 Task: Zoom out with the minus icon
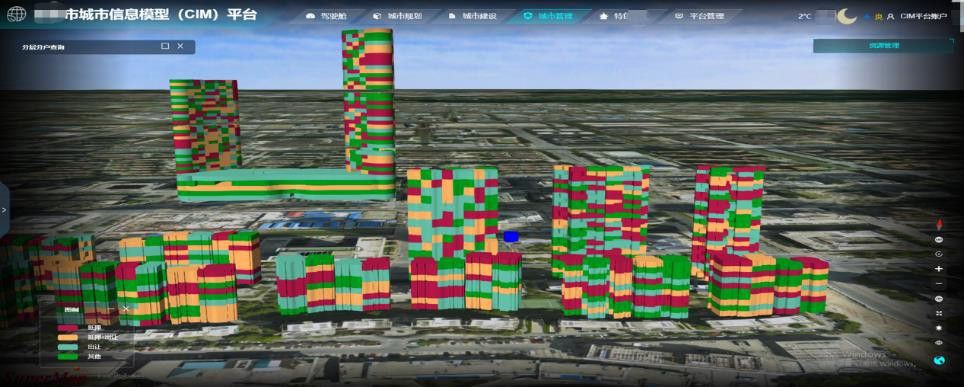939,284
